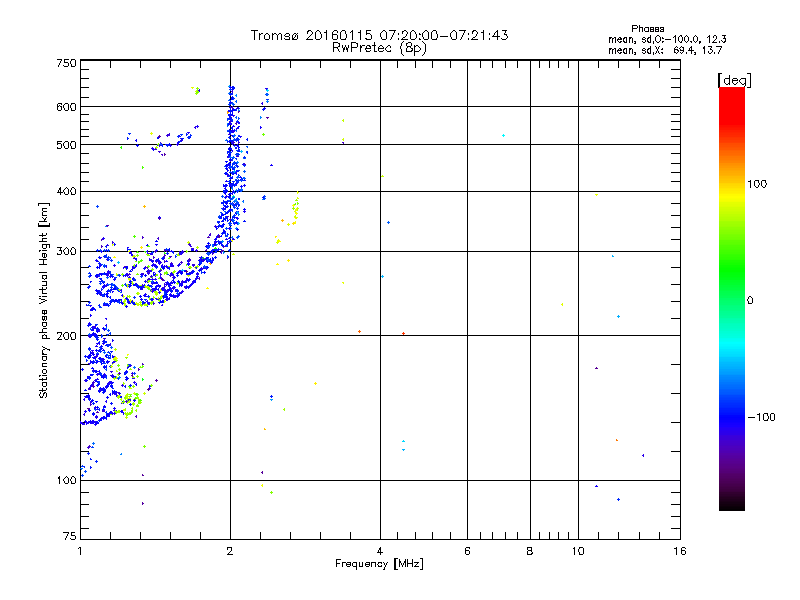Viewport: 800px width, 600px height.
Task: Click the x-axis tick label '8'
Action: pyautogui.click(x=530, y=551)
